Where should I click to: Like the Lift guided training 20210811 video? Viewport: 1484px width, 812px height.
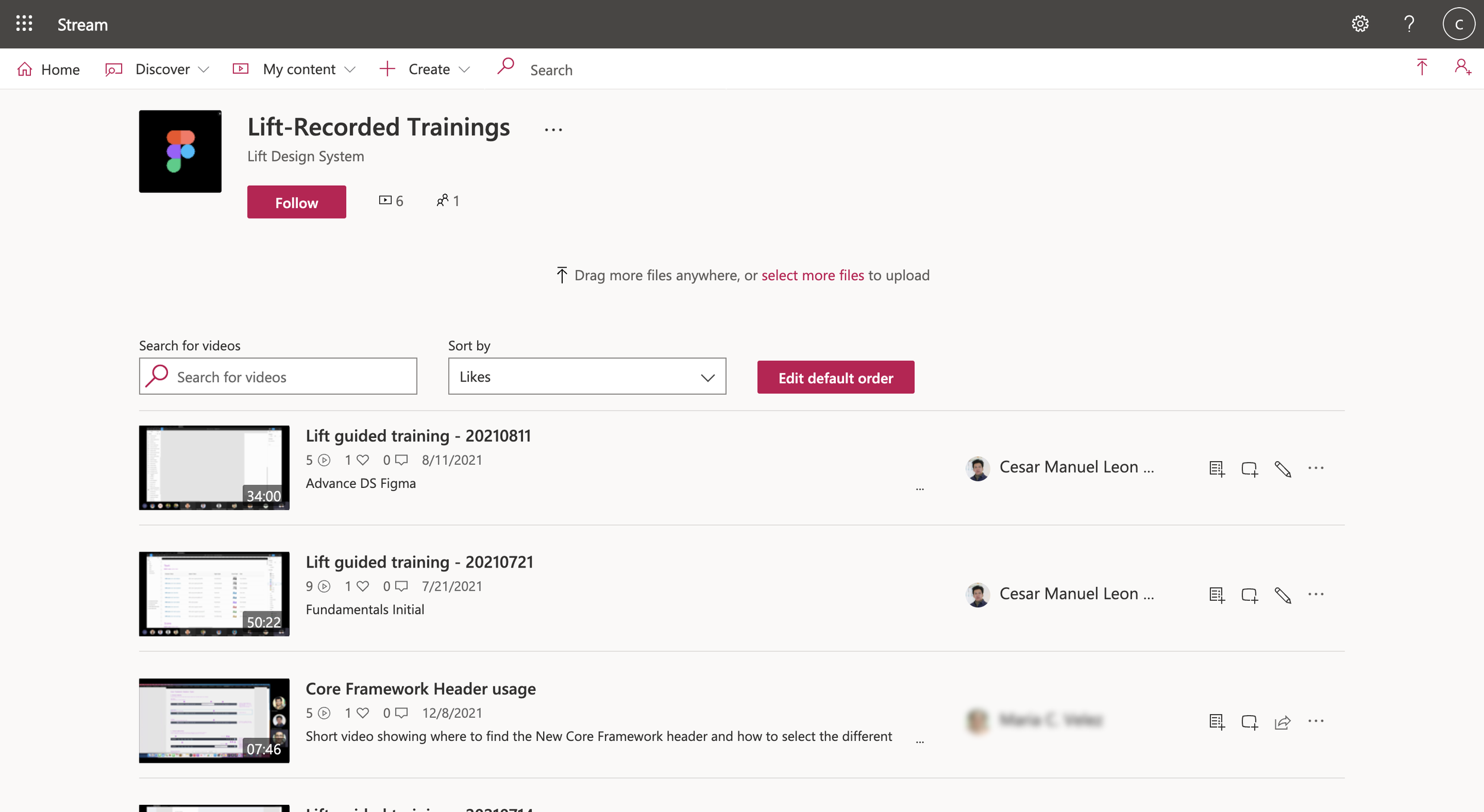(363, 460)
